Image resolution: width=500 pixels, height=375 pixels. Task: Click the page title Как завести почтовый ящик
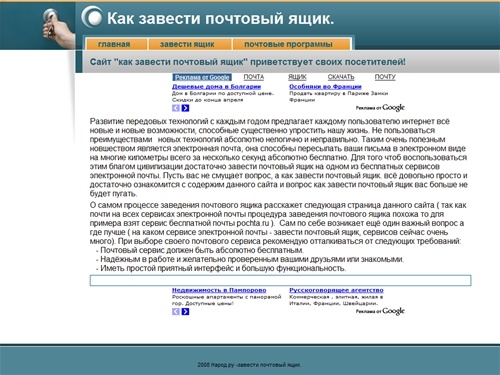click(x=220, y=18)
